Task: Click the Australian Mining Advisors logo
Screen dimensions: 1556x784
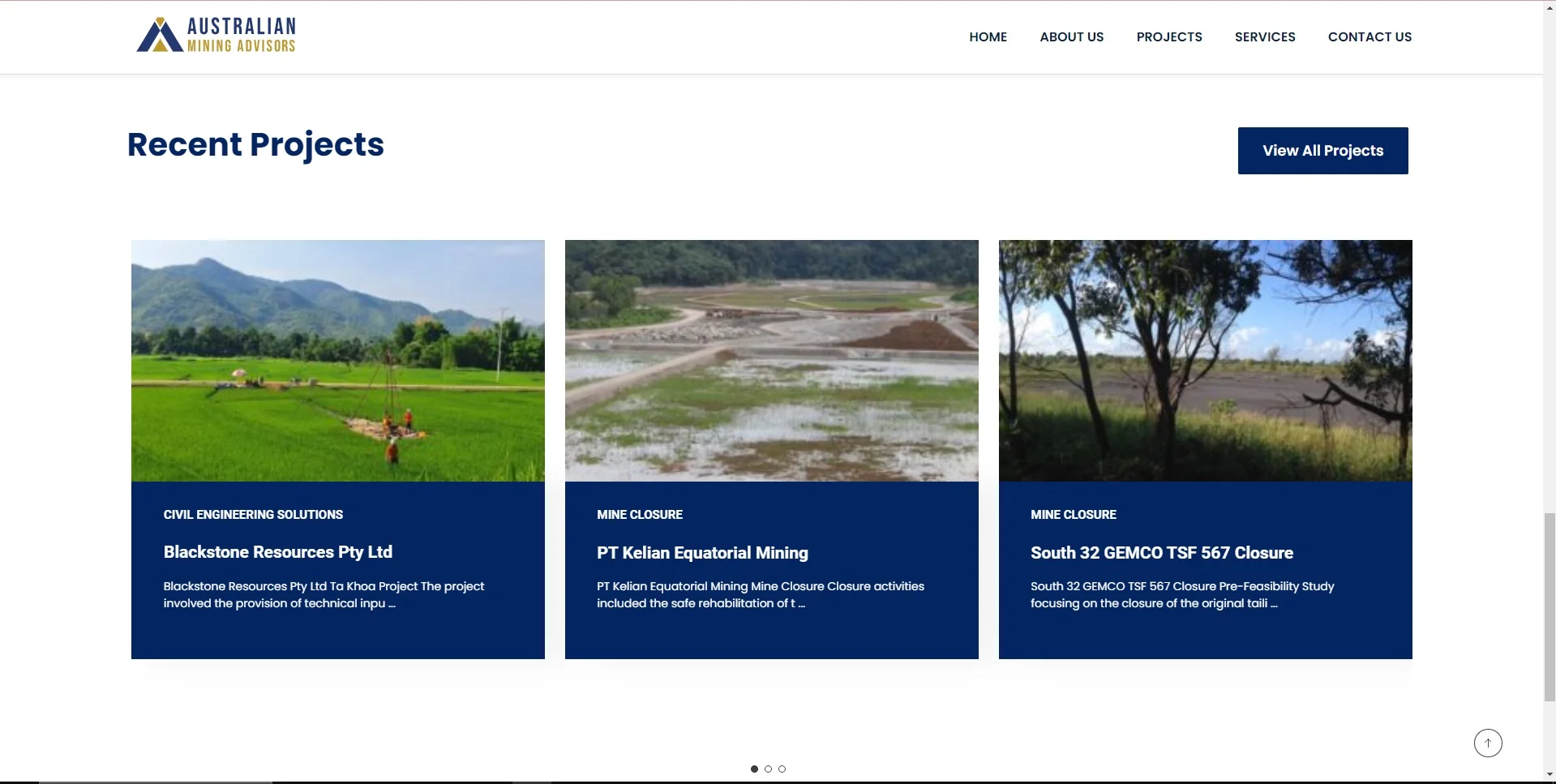Action: (216, 35)
